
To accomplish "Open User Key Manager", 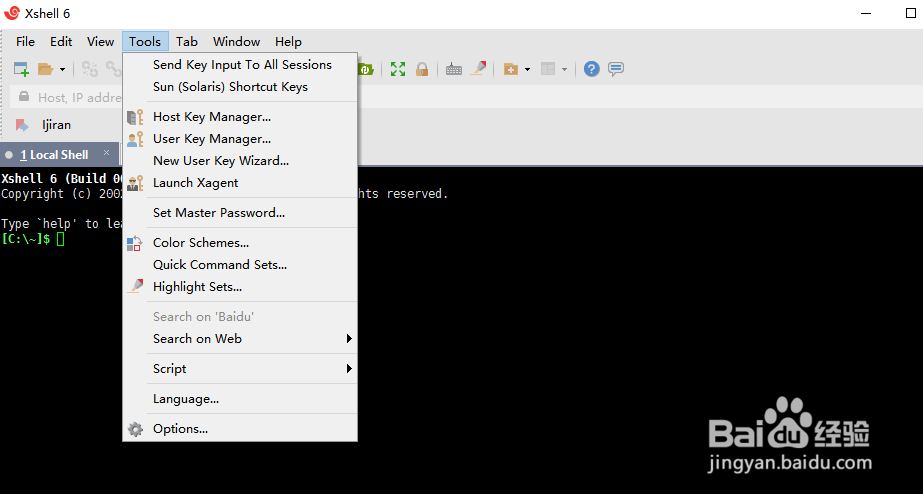I will pos(240,139).
